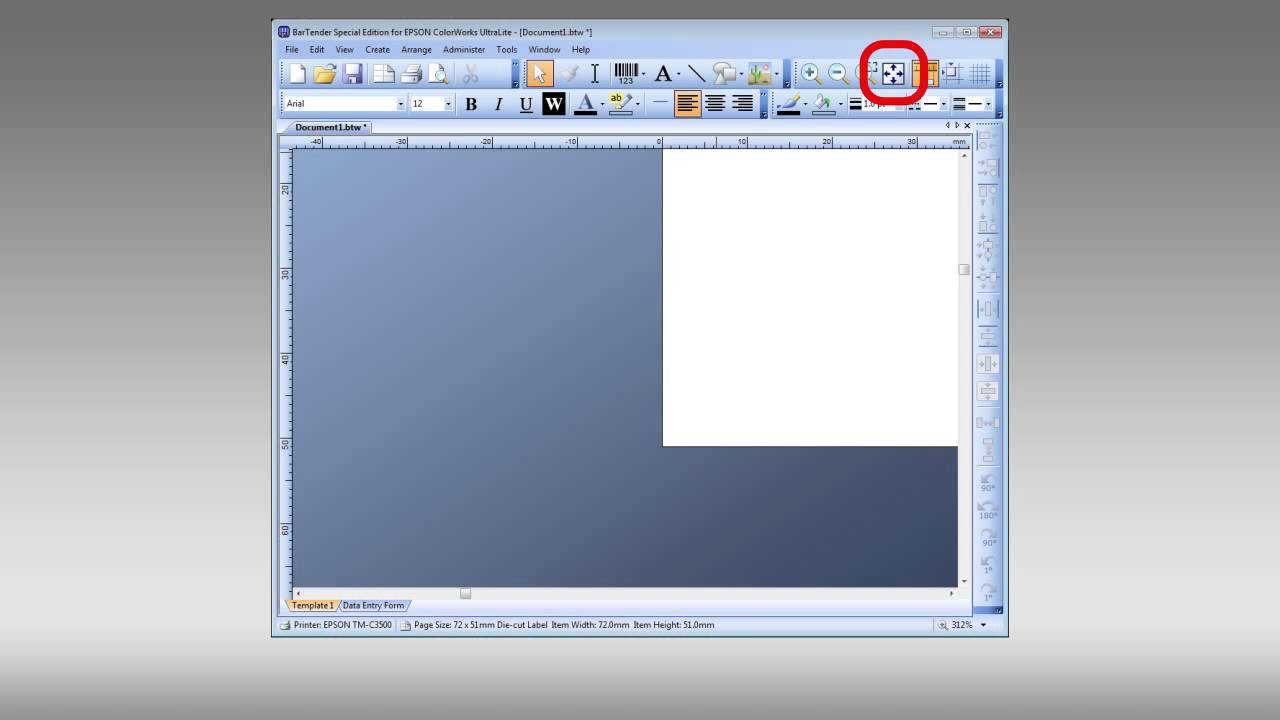This screenshot has height=720, width=1280.
Task: Toggle Italic formatting
Action: coord(498,103)
